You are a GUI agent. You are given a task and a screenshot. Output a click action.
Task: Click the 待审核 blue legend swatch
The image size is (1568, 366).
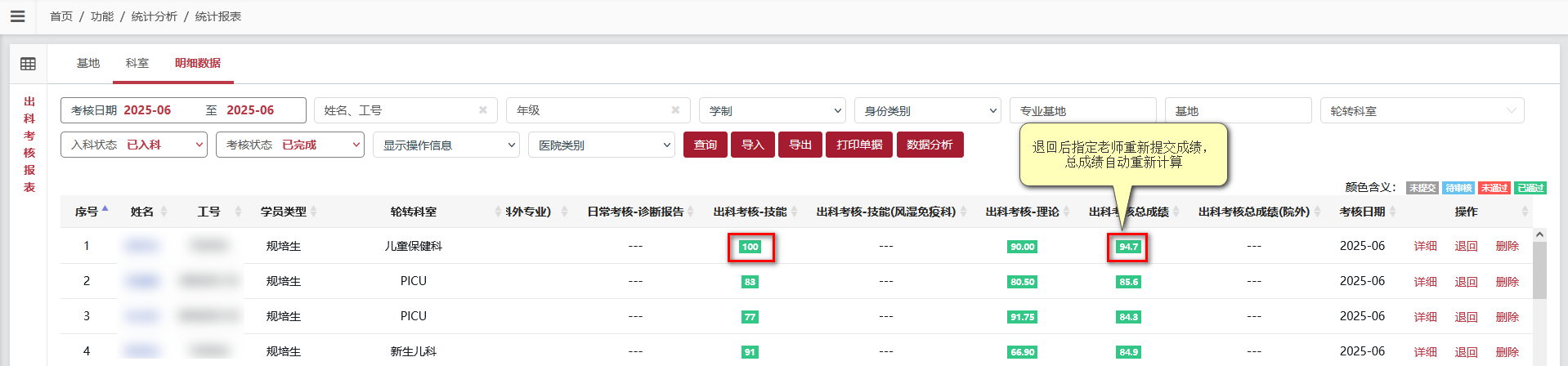click(x=1458, y=188)
